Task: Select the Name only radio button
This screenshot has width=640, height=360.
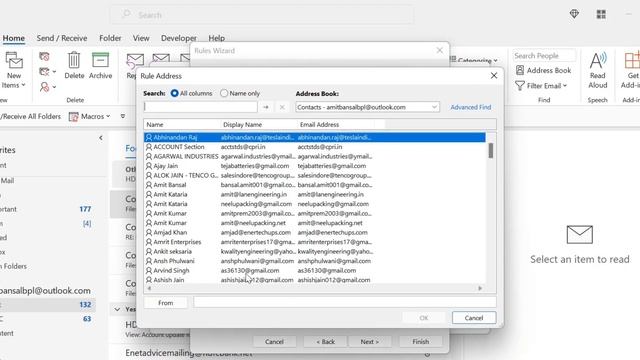Action: [x=224, y=93]
